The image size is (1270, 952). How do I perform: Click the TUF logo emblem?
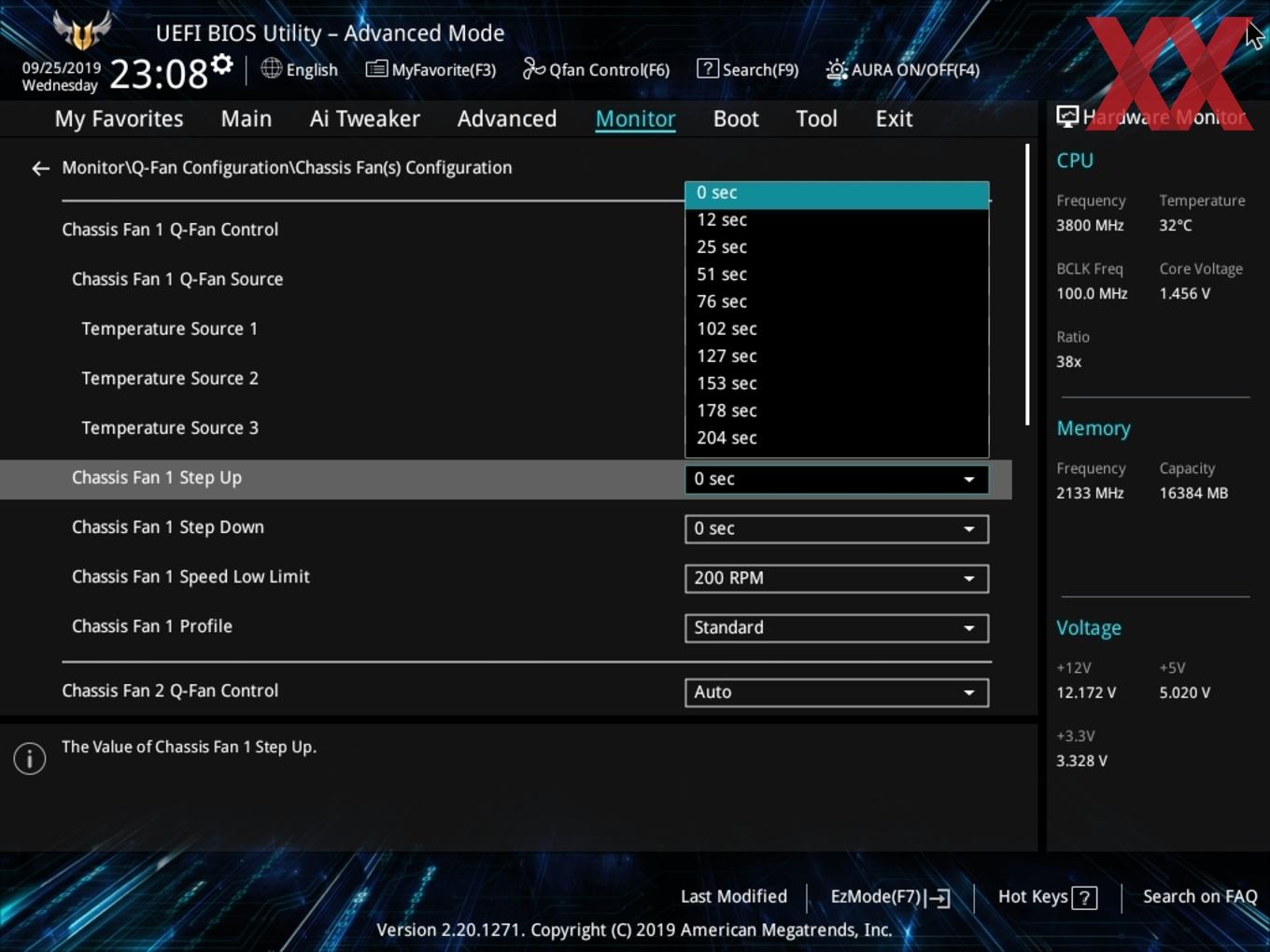[82, 31]
